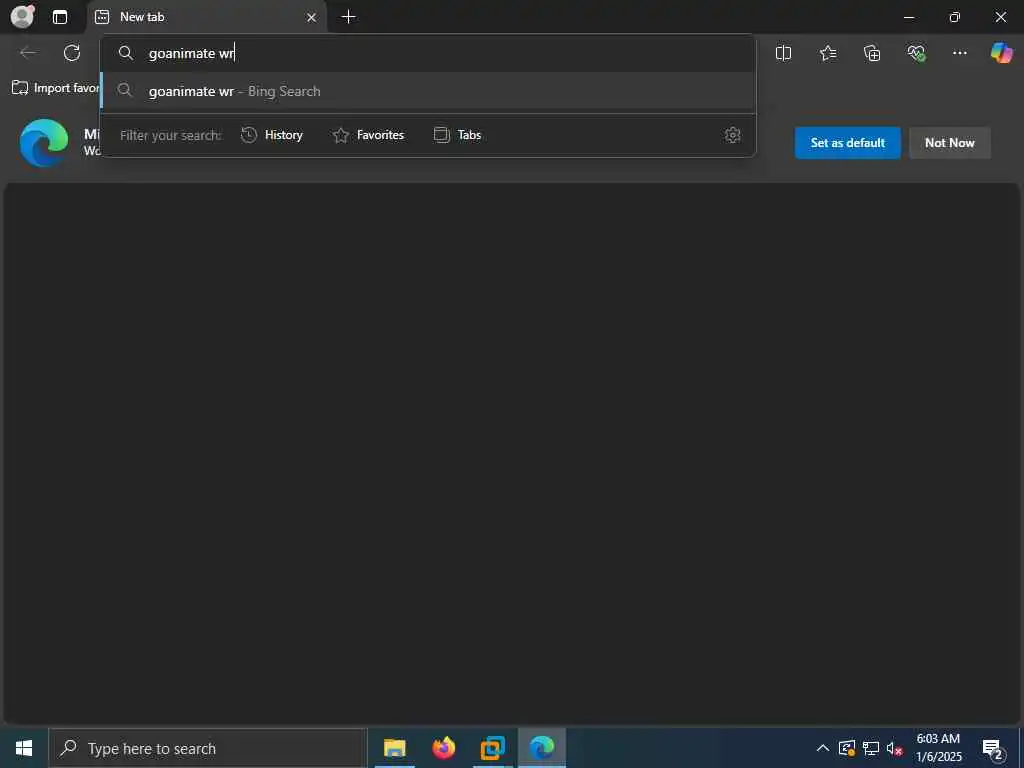Open the Edge profile avatar
Screen dimensions: 1024x768
click(23, 16)
